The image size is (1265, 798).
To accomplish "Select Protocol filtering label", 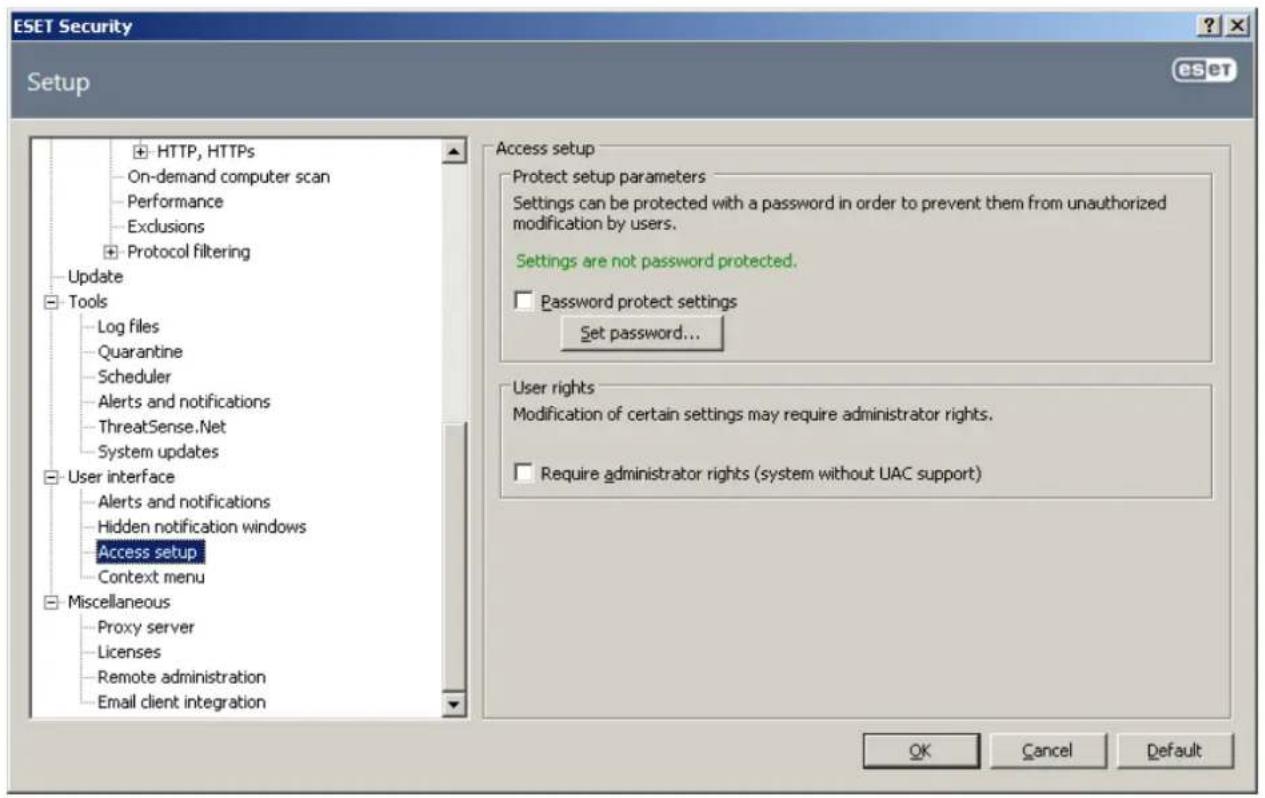I will [x=188, y=251].
